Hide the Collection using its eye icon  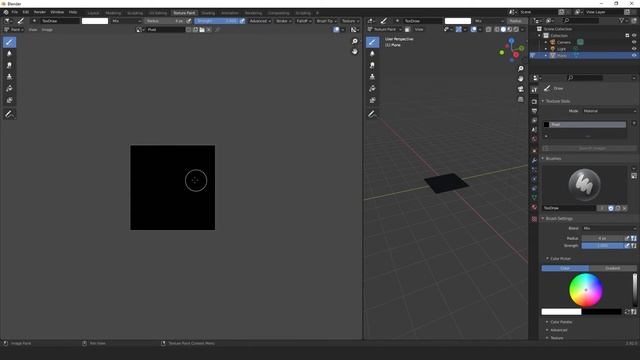pyautogui.click(x=634, y=36)
